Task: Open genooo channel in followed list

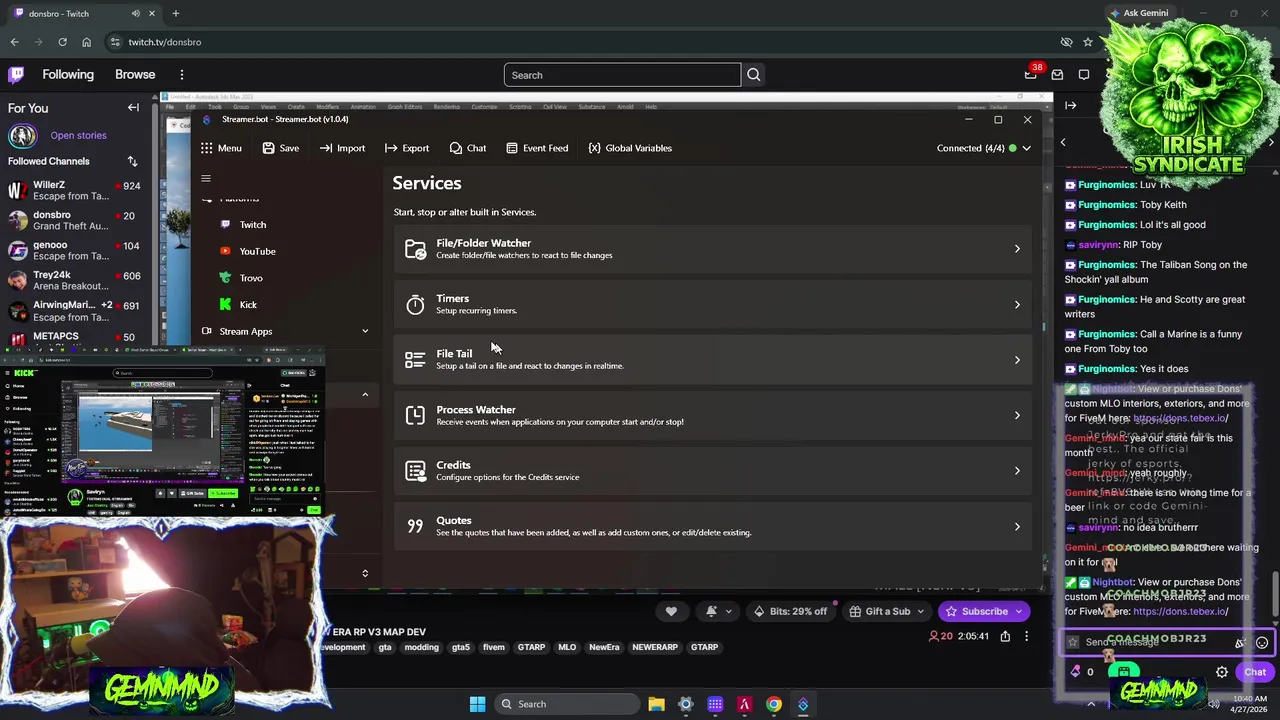Action: coord(74,250)
